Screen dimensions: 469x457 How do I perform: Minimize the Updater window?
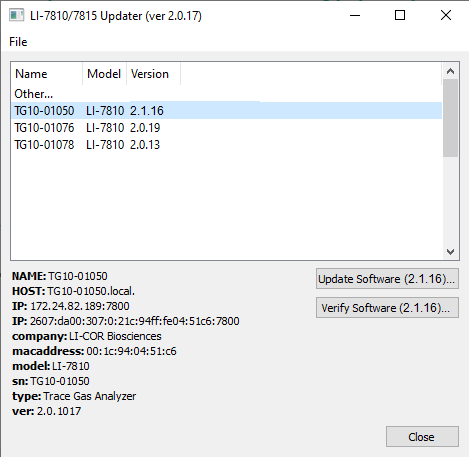click(x=355, y=15)
